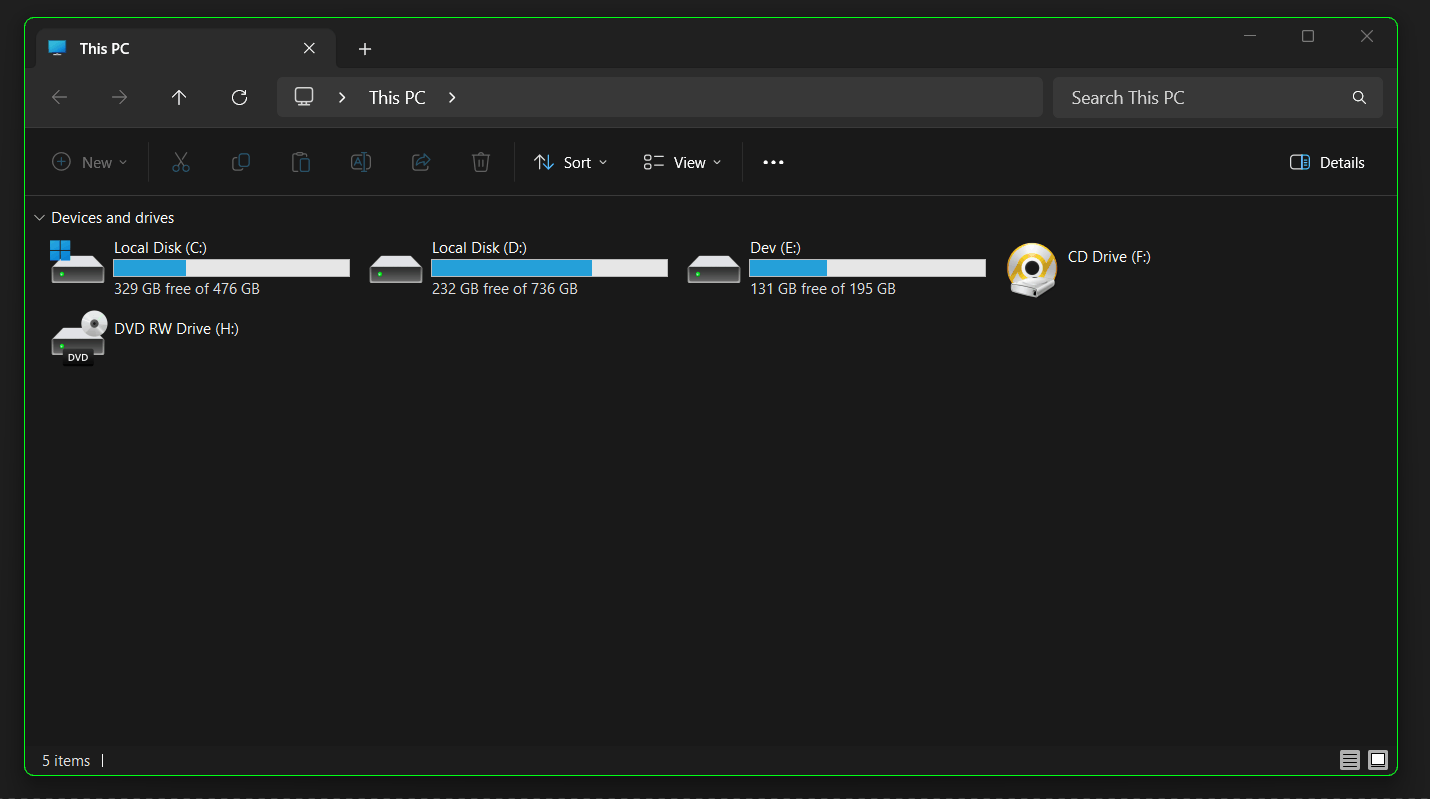Click the 'DVD RW Drive (H:)' label
Image resolution: width=1430 pixels, height=799 pixels.
point(176,329)
